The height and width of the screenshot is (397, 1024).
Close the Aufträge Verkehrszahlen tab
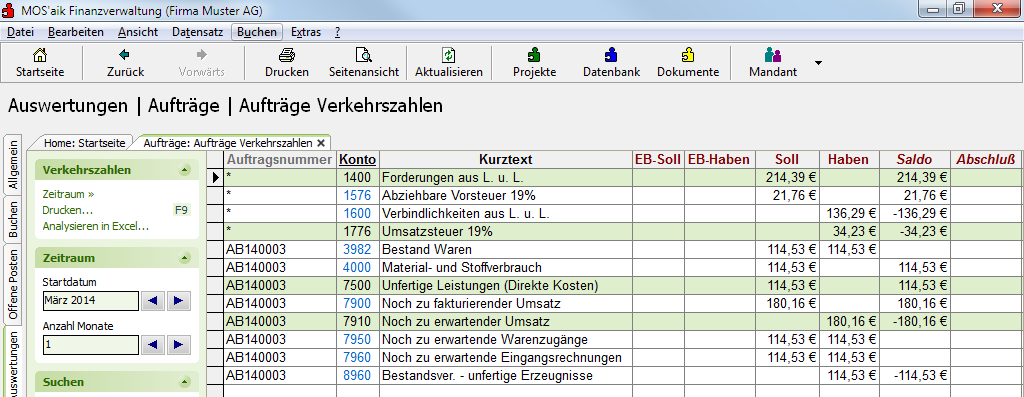click(321, 142)
